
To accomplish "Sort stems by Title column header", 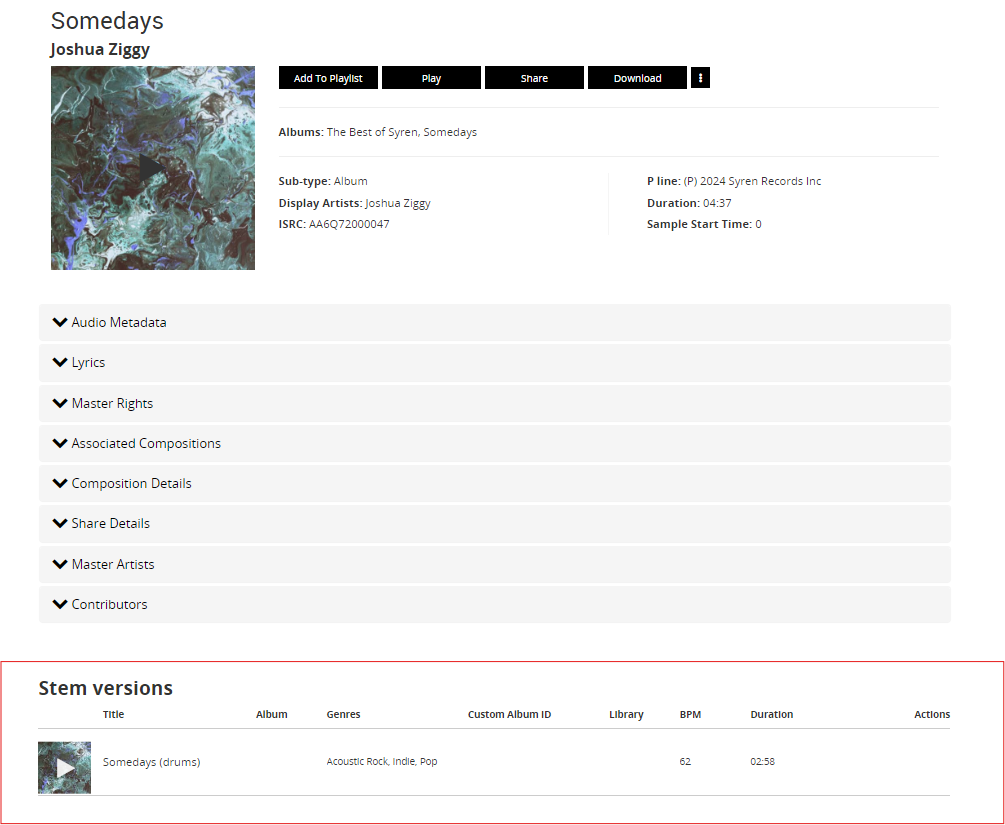I will click(113, 715).
